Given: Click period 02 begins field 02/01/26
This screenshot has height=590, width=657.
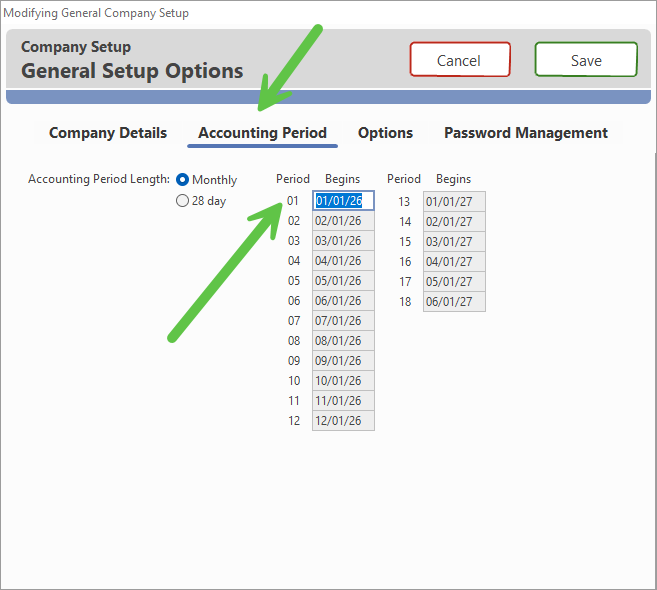Looking at the screenshot, I should [x=343, y=221].
